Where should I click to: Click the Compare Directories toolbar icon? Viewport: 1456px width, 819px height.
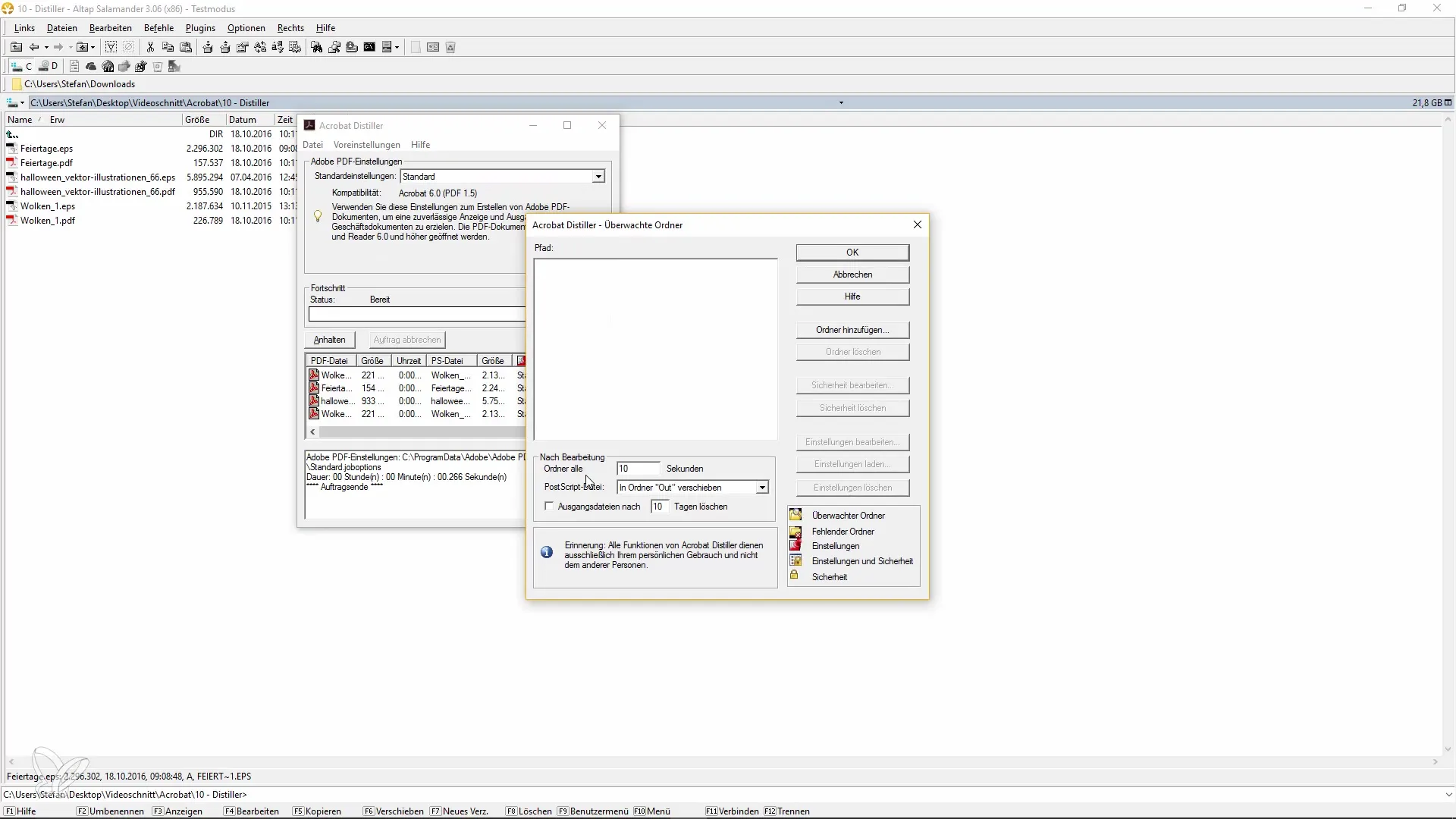click(334, 47)
